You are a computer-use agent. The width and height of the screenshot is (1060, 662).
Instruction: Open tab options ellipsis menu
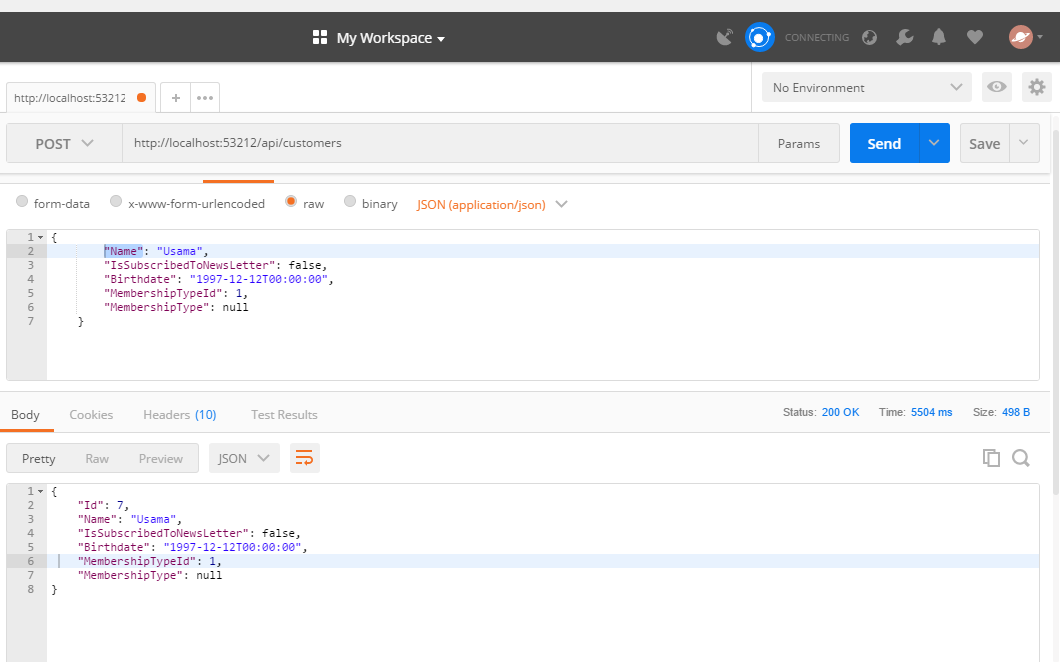tap(205, 98)
